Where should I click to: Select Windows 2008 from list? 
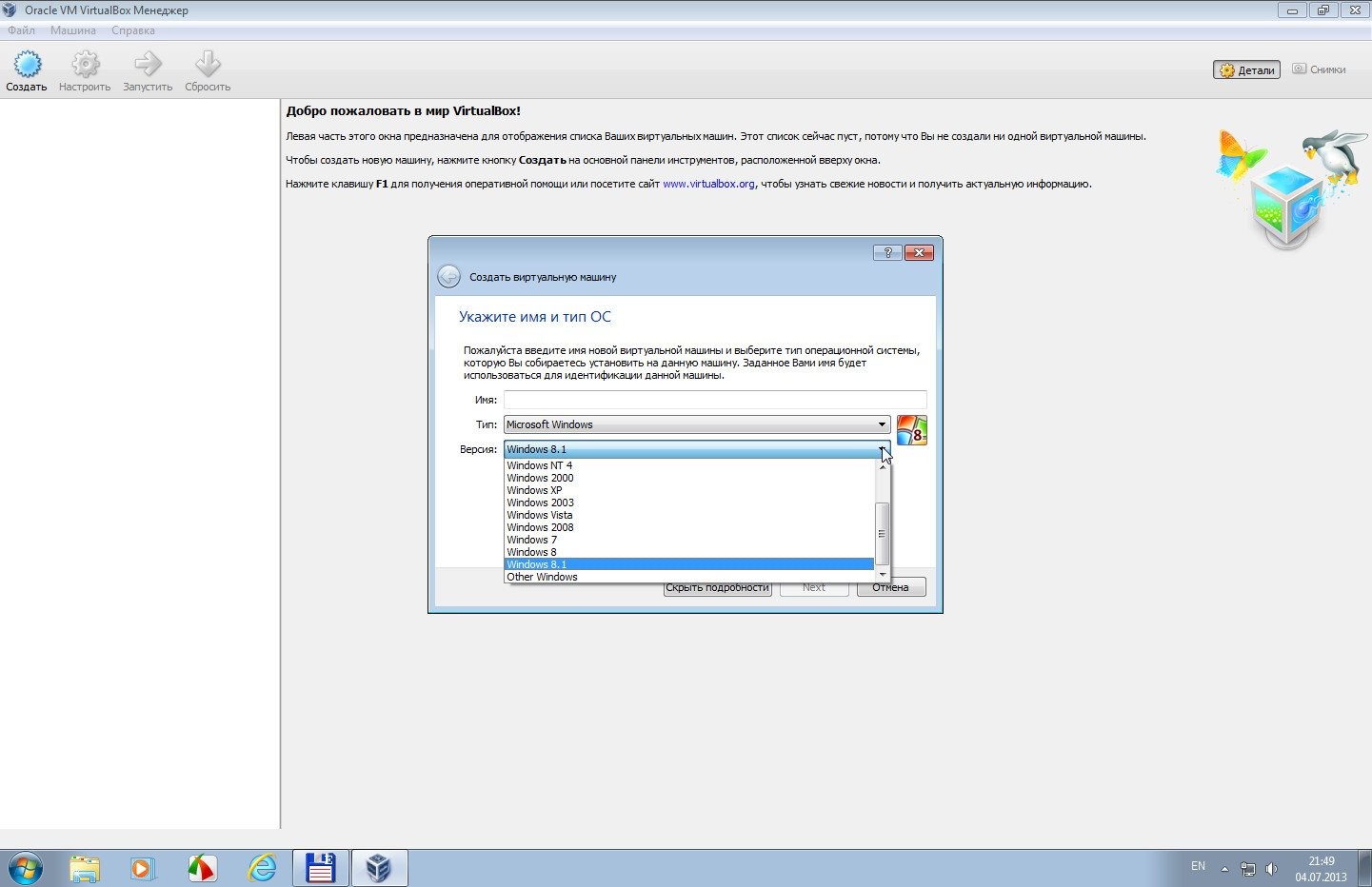(688, 527)
